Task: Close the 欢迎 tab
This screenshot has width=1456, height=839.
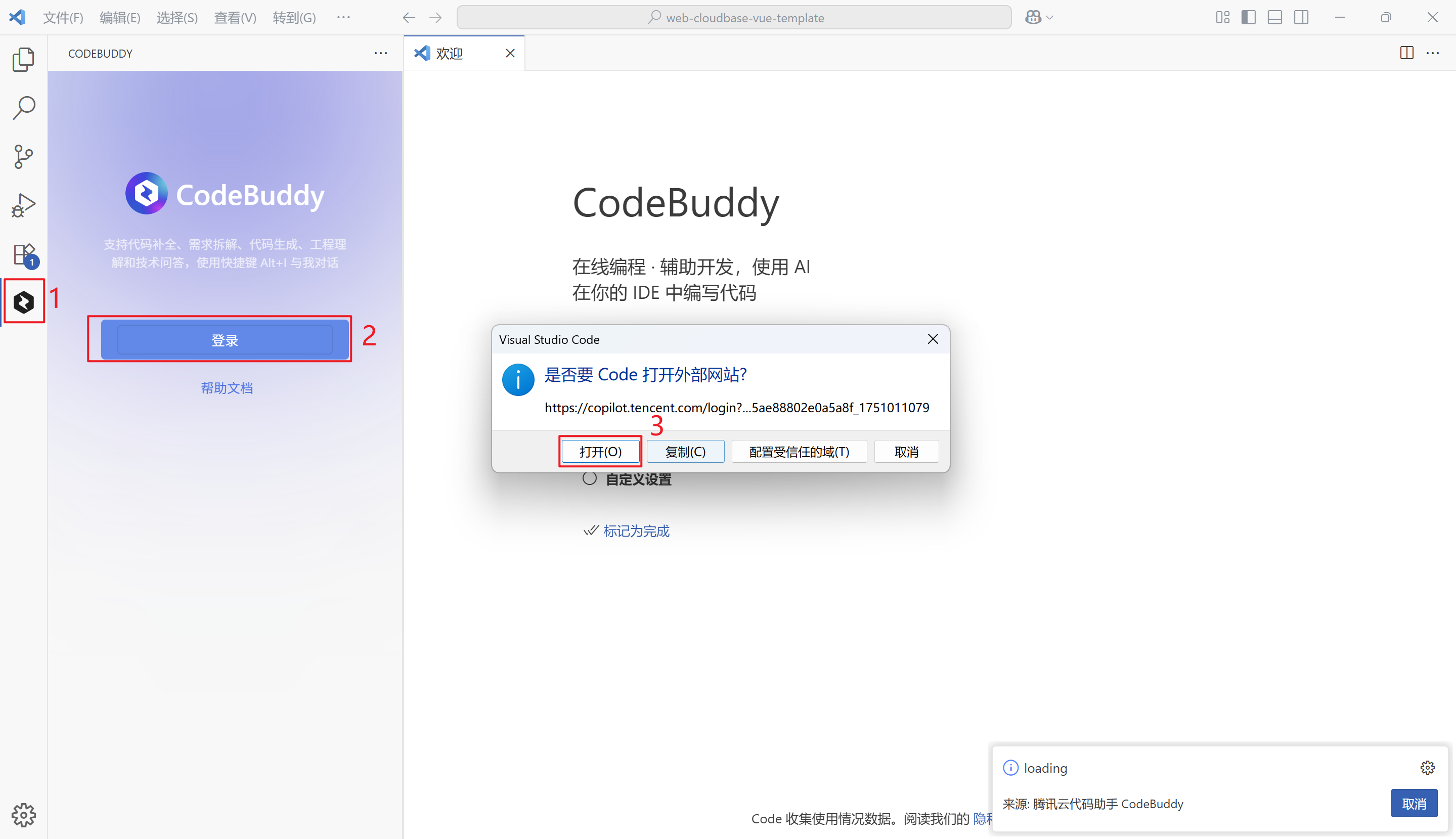Action: coord(510,53)
